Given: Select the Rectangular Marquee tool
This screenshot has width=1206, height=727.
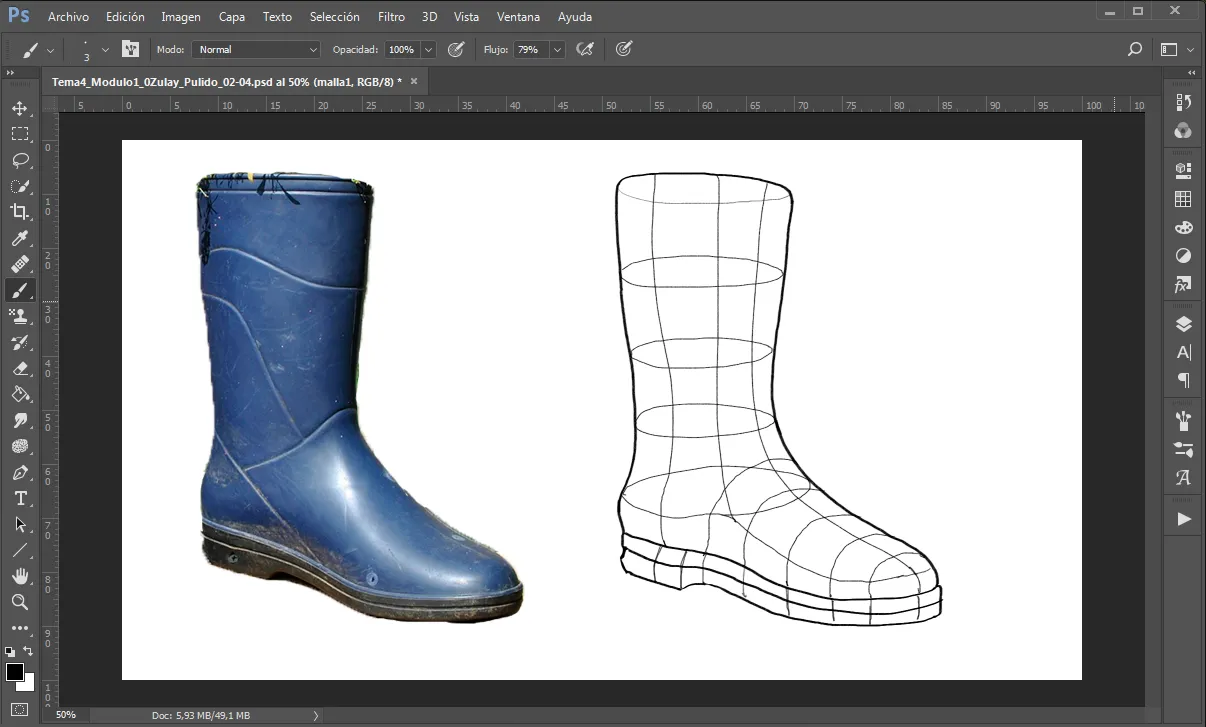Looking at the screenshot, I should [x=20, y=134].
